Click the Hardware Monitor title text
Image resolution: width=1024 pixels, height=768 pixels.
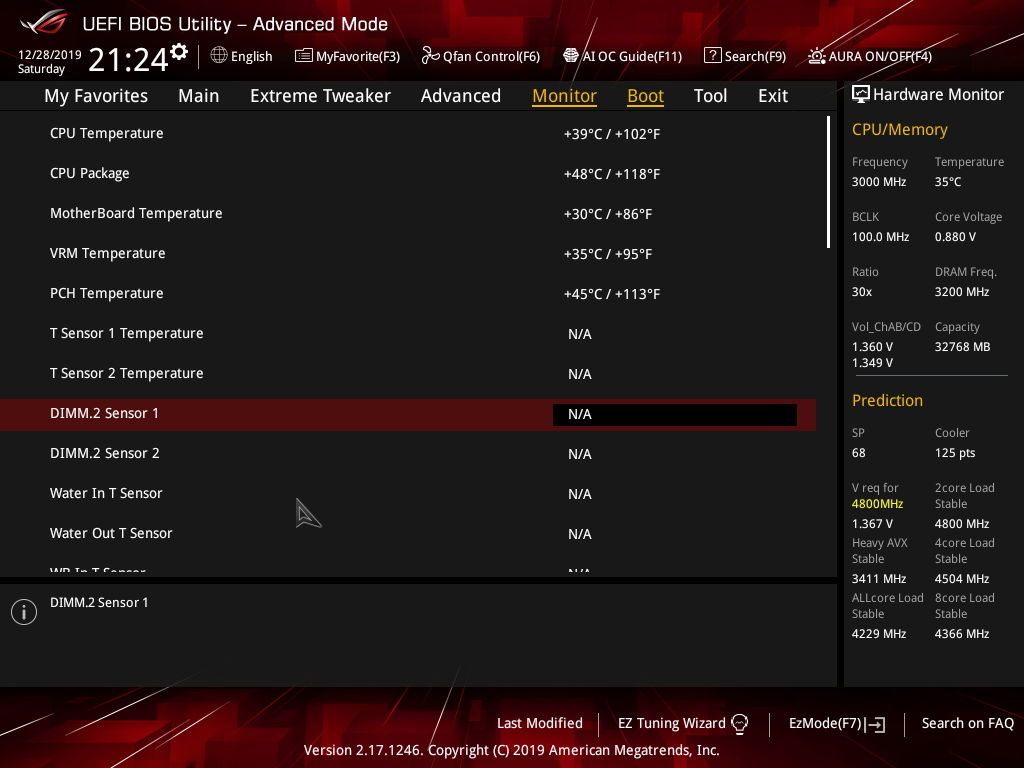[938, 95]
